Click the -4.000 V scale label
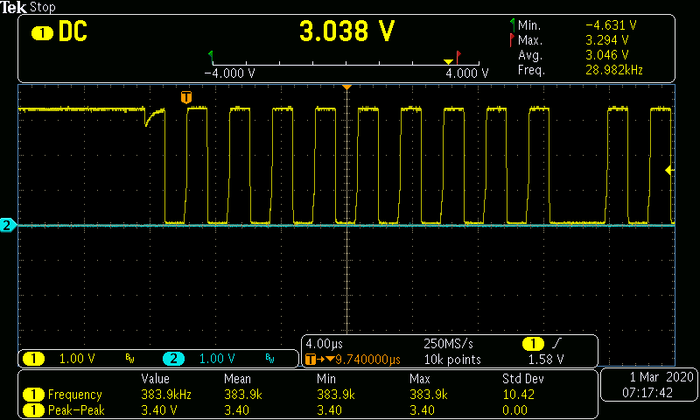 [229, 73]
